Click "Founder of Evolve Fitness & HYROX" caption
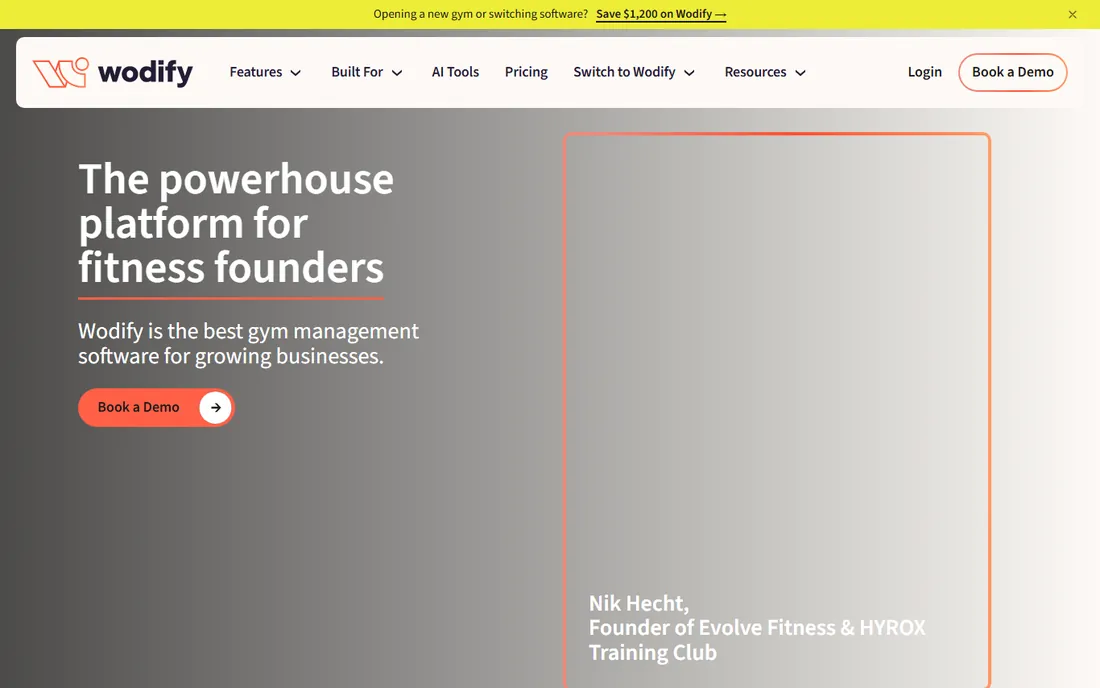Viewport: 1100px width, 688px height. [757, 628]
